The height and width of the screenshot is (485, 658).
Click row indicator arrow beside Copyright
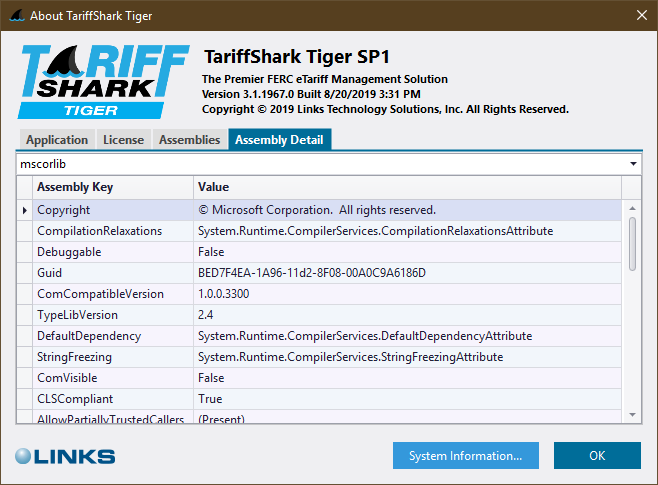click(25, 210)
